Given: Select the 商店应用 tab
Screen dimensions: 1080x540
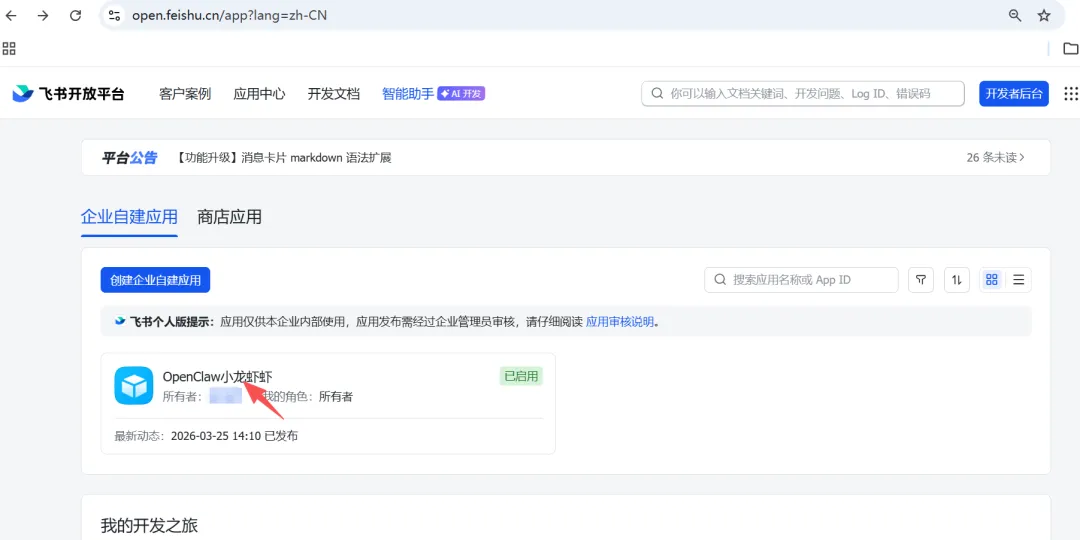Looking at the screenshot, I should pyautogui.click(x=229, y=217).
